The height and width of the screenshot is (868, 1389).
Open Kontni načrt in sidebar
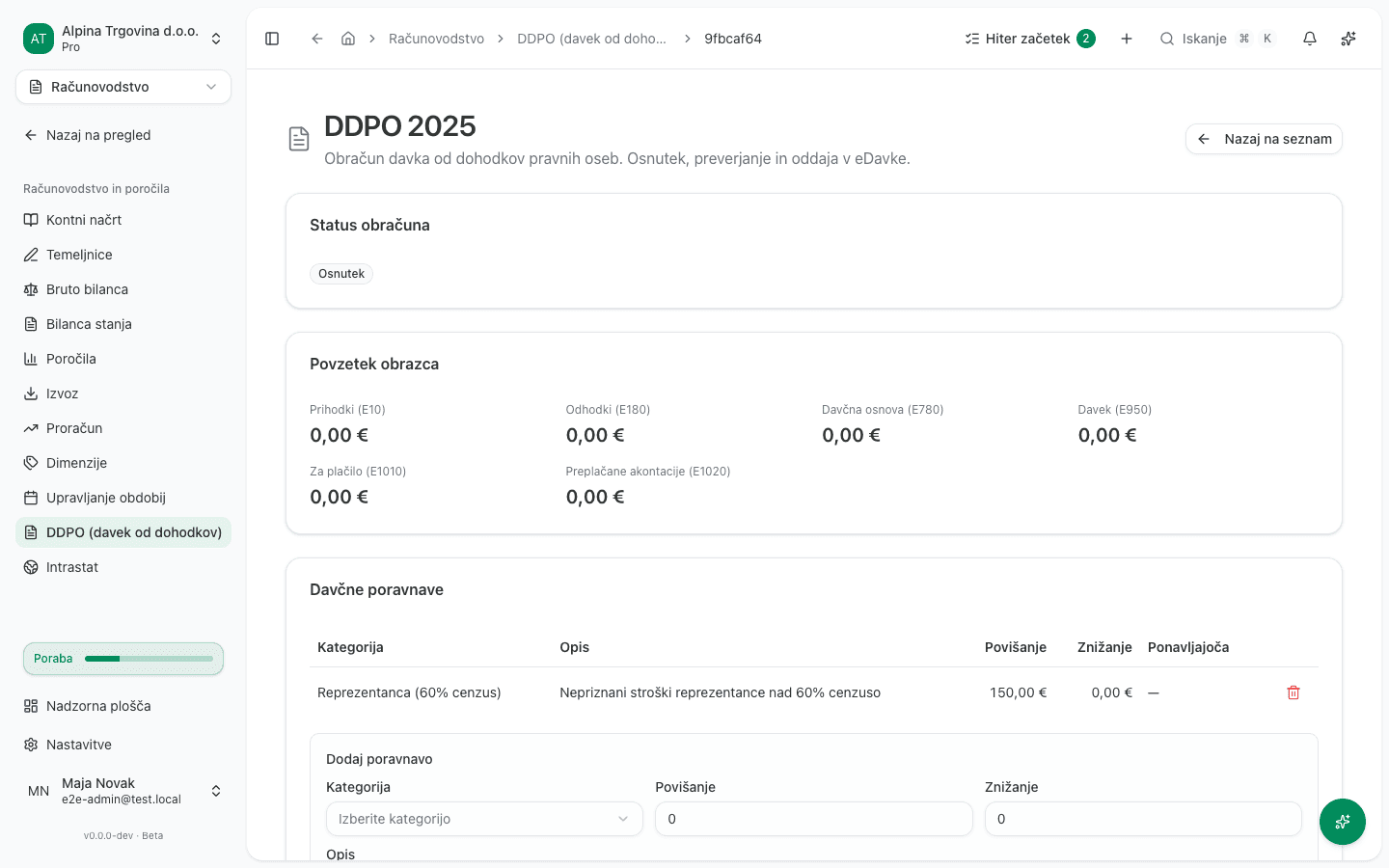[123, 220]
